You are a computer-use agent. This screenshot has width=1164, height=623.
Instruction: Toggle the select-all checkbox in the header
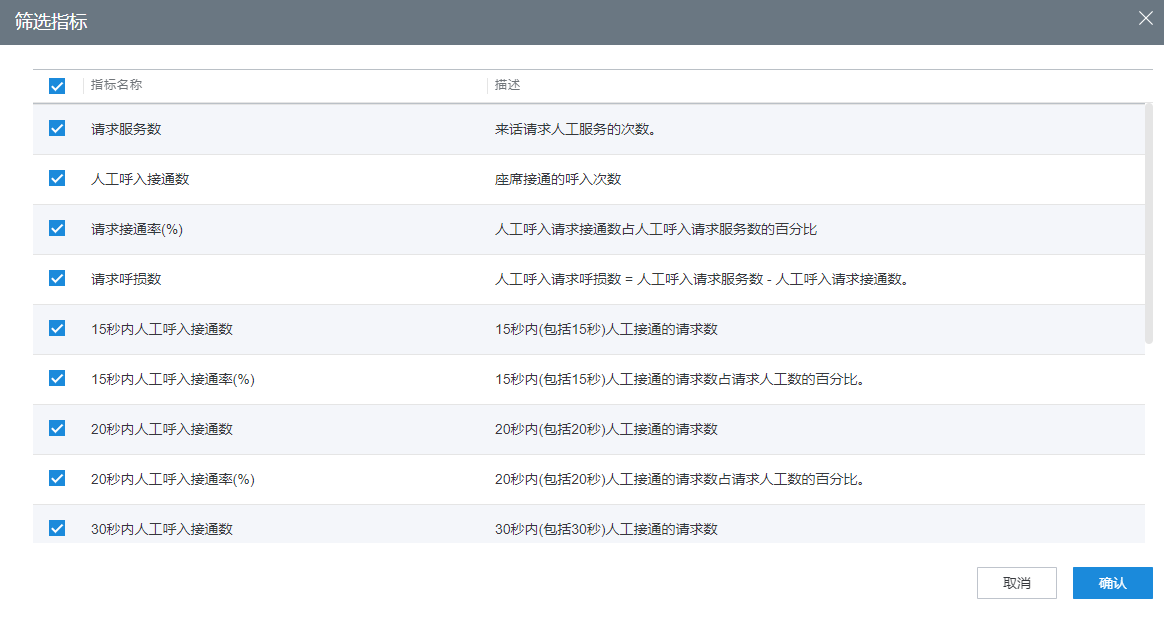57,86
